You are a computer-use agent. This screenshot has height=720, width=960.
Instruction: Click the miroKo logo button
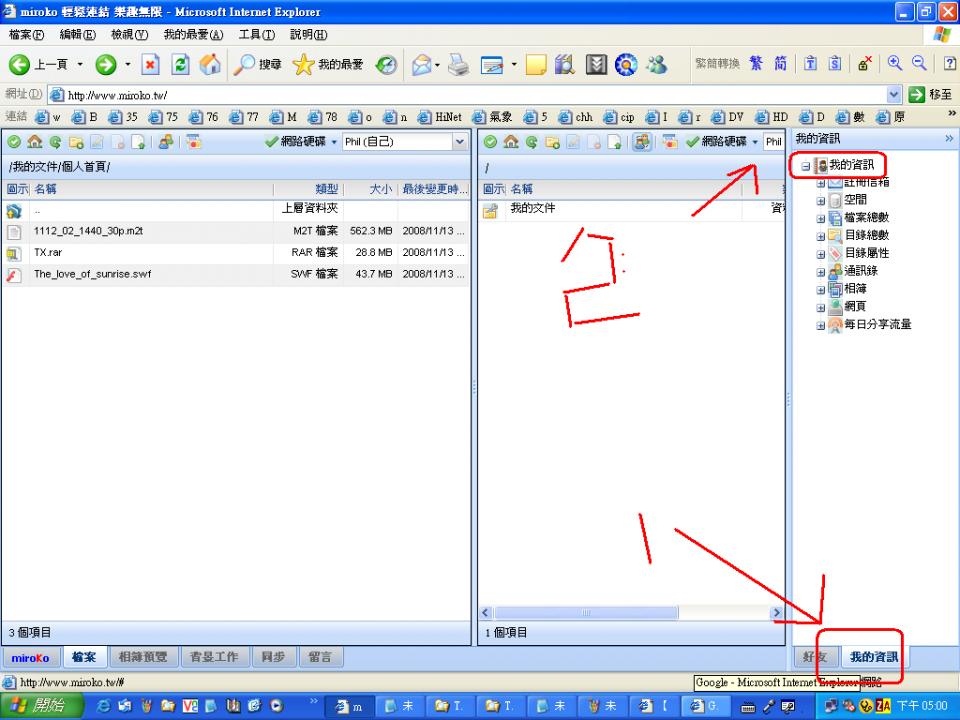[x=30, y=658]
